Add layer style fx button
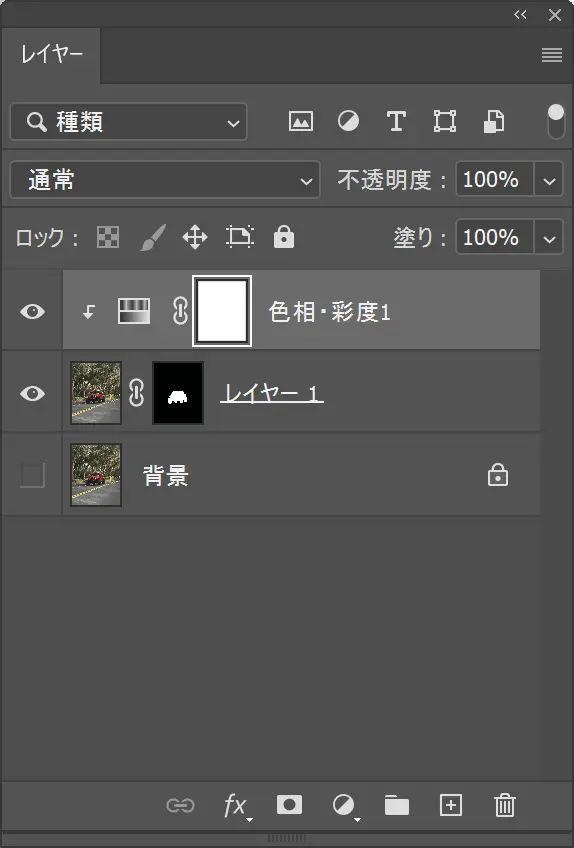This screenshot has height=848, width=574. click(x=237, y=806)
